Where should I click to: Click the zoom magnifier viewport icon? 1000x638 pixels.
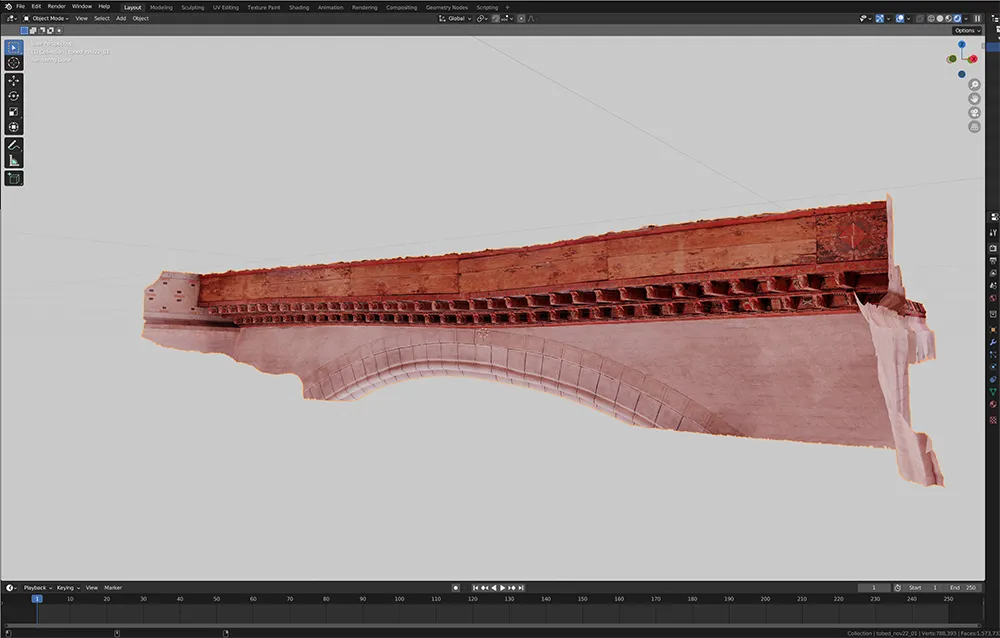click(974, 85)
